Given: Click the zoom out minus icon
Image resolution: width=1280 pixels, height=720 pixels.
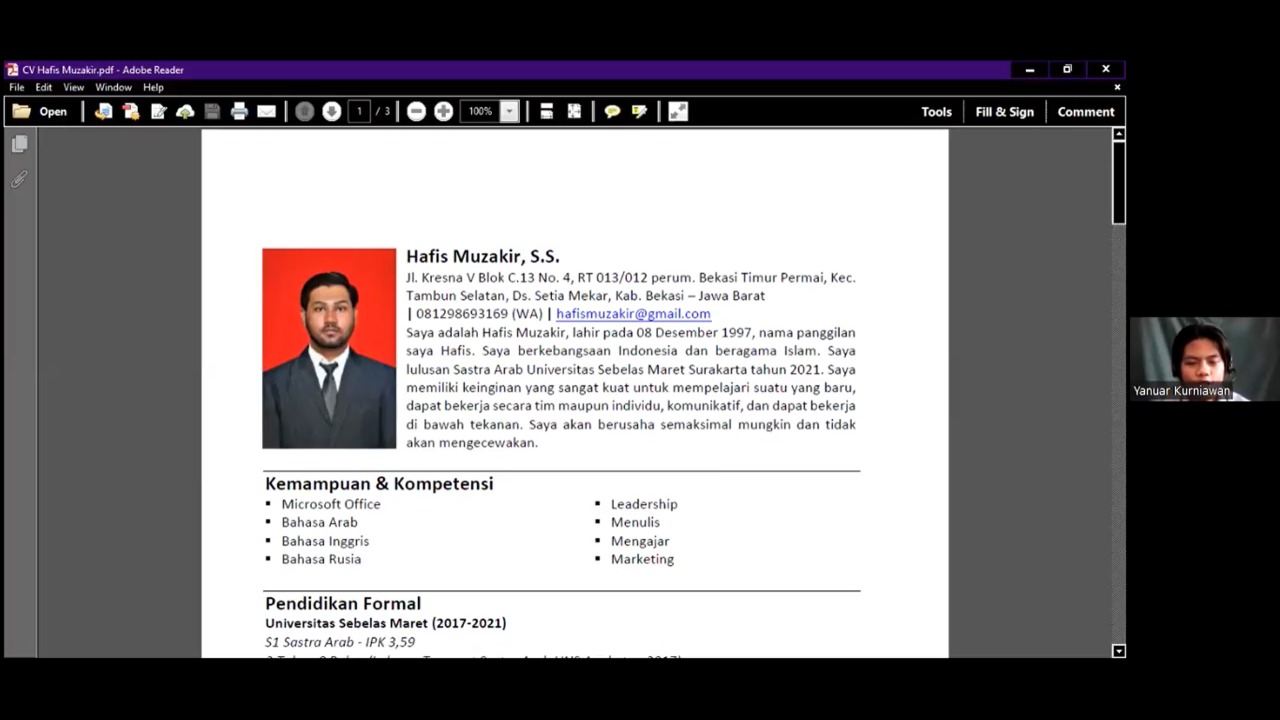Looking at the screenshot, I should 417,112.
